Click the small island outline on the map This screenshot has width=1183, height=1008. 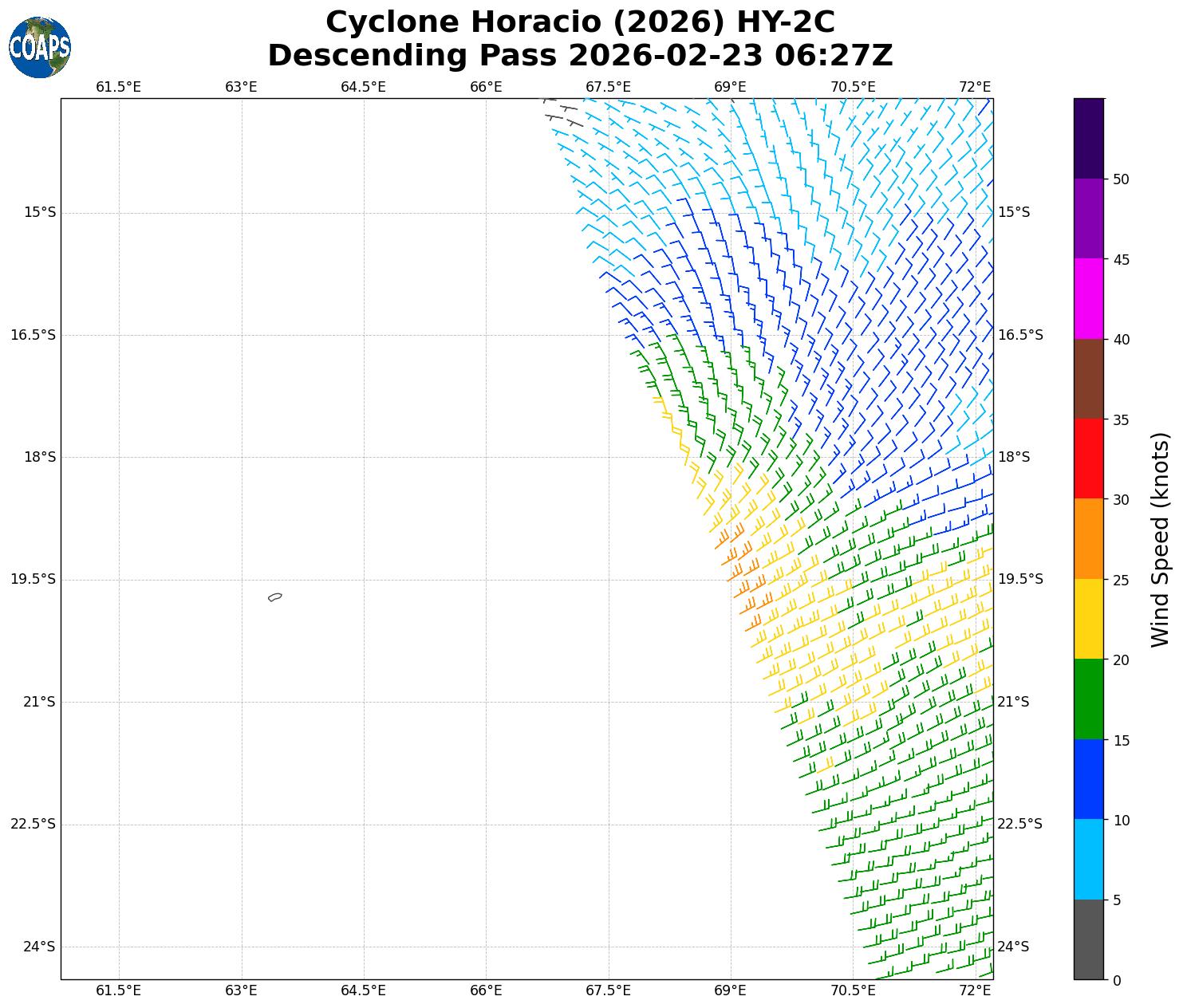pos(275,597)
